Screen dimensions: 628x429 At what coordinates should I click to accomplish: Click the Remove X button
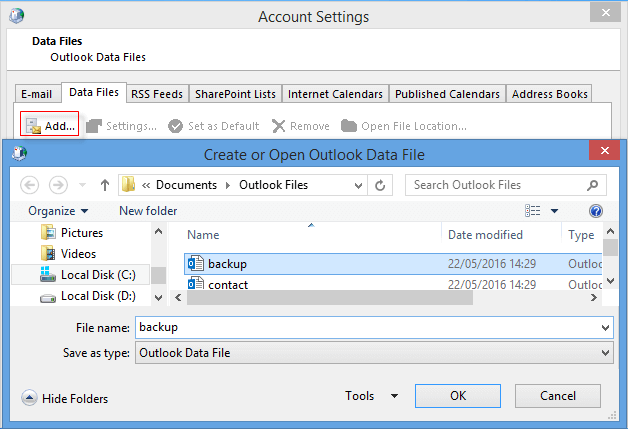tap(300, 126)
